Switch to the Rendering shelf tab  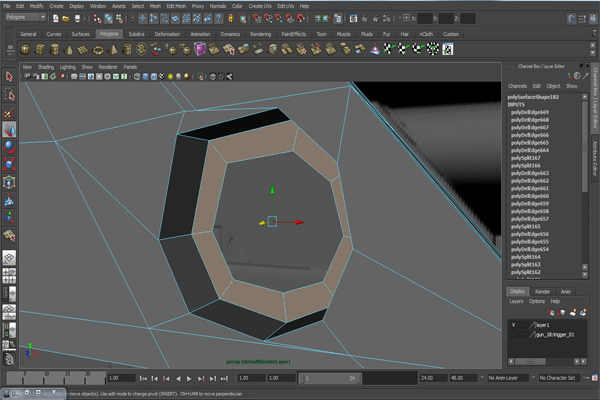coord(260,34)
